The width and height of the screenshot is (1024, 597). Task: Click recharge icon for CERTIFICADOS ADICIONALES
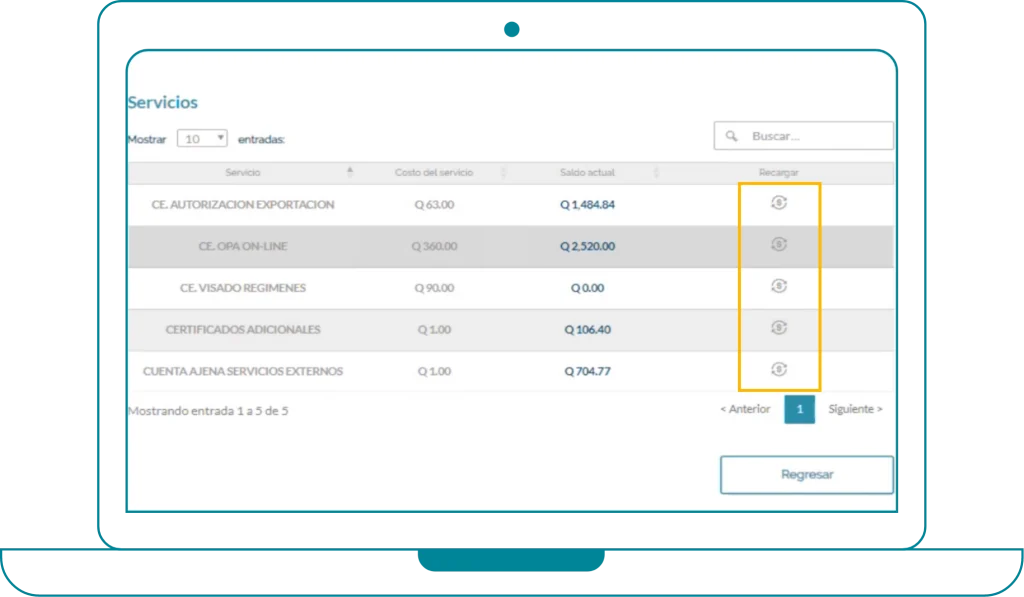[779, 328]
